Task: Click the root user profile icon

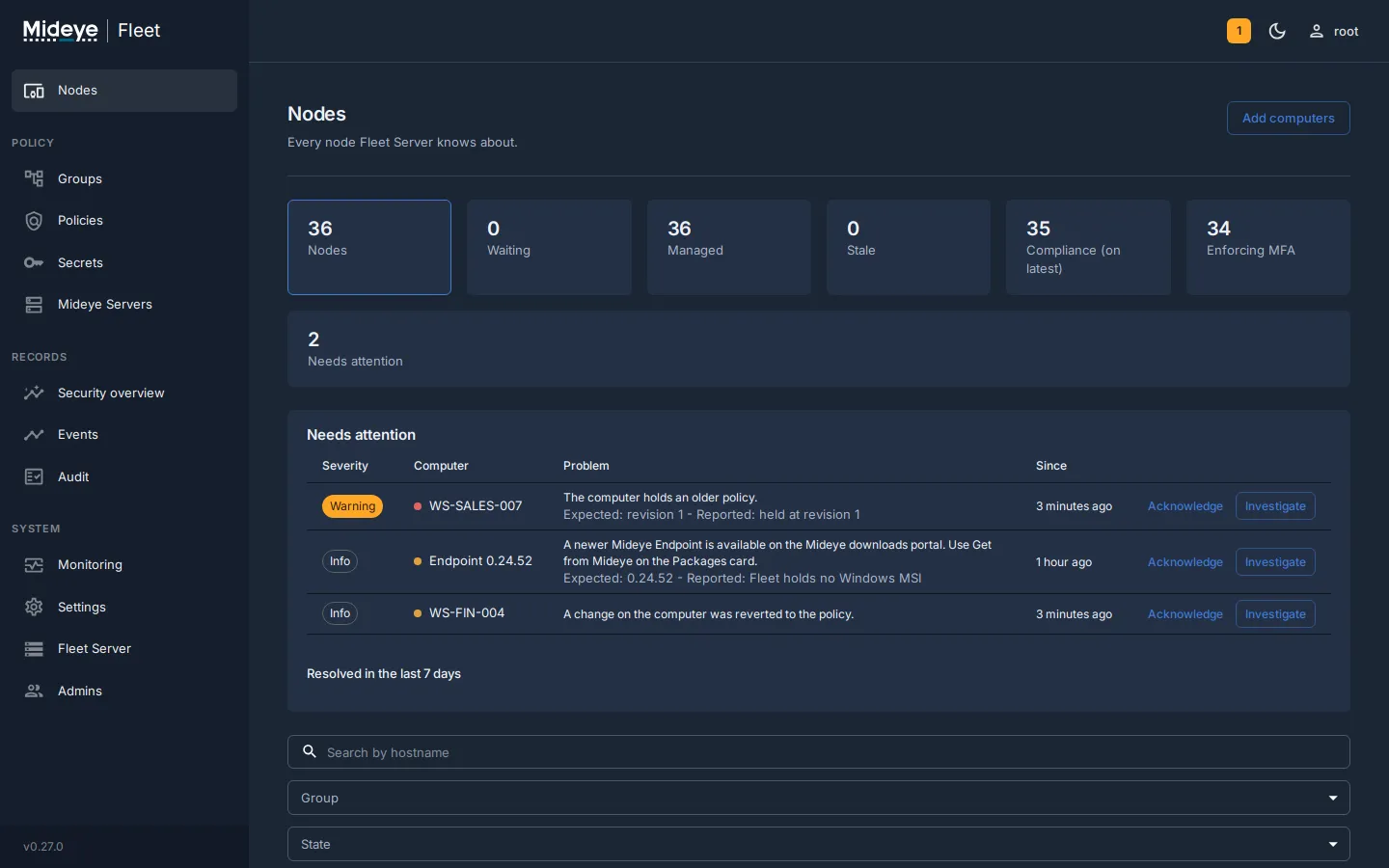Action: (x=1316, y=31)
